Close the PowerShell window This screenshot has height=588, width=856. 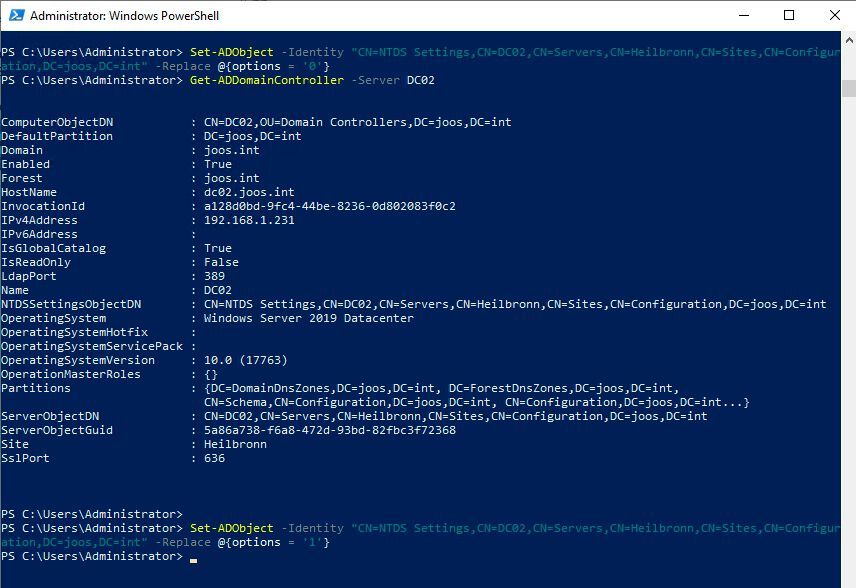tap(834, 15)
